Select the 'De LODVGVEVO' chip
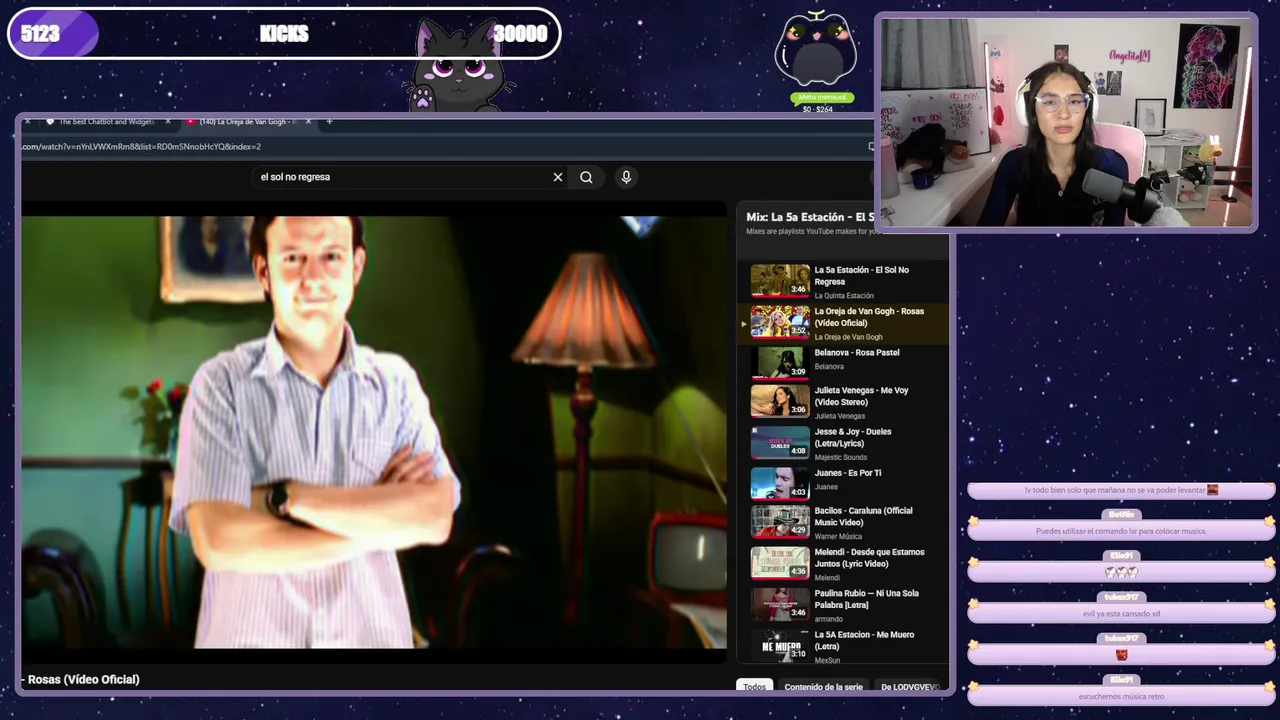The height and width of the screenshot is (720, 1280). [x=909, y=687]
